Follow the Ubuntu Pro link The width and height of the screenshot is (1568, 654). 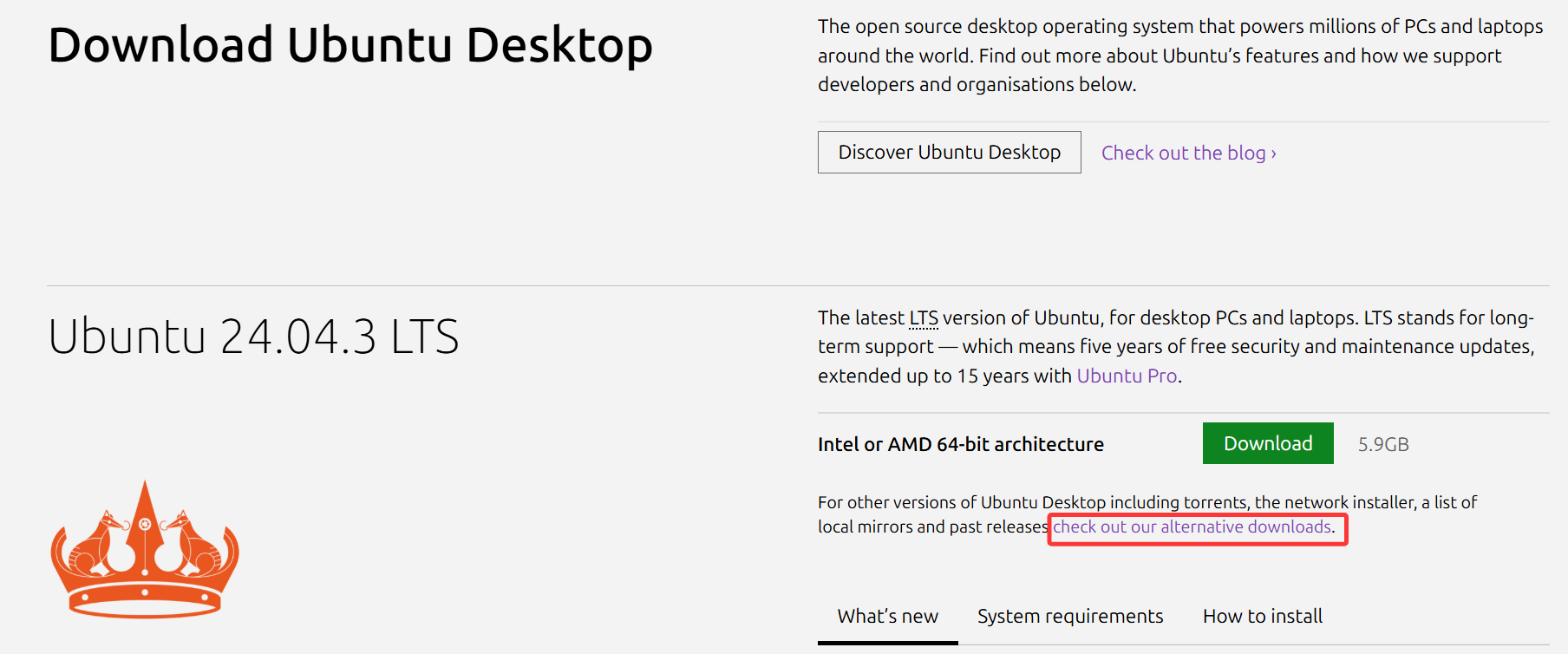(x=1127, y=376)
